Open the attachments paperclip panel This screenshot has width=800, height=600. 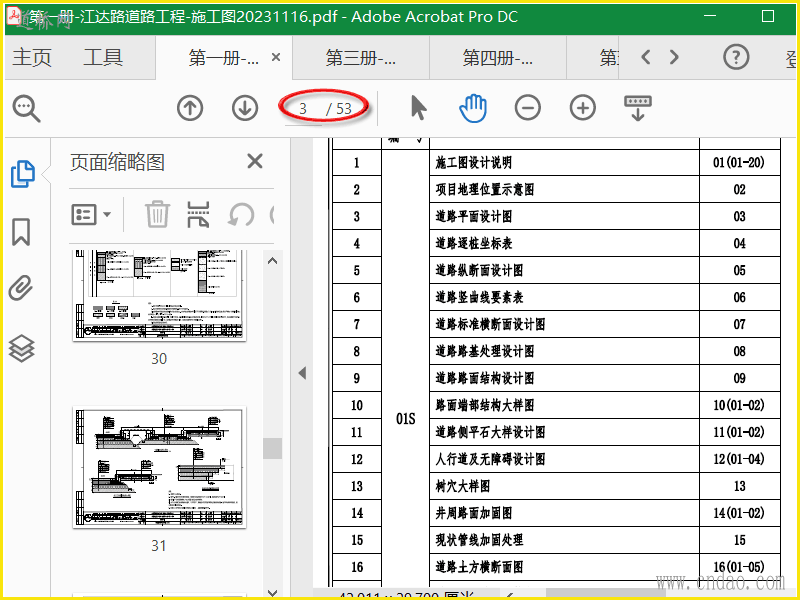21,288
